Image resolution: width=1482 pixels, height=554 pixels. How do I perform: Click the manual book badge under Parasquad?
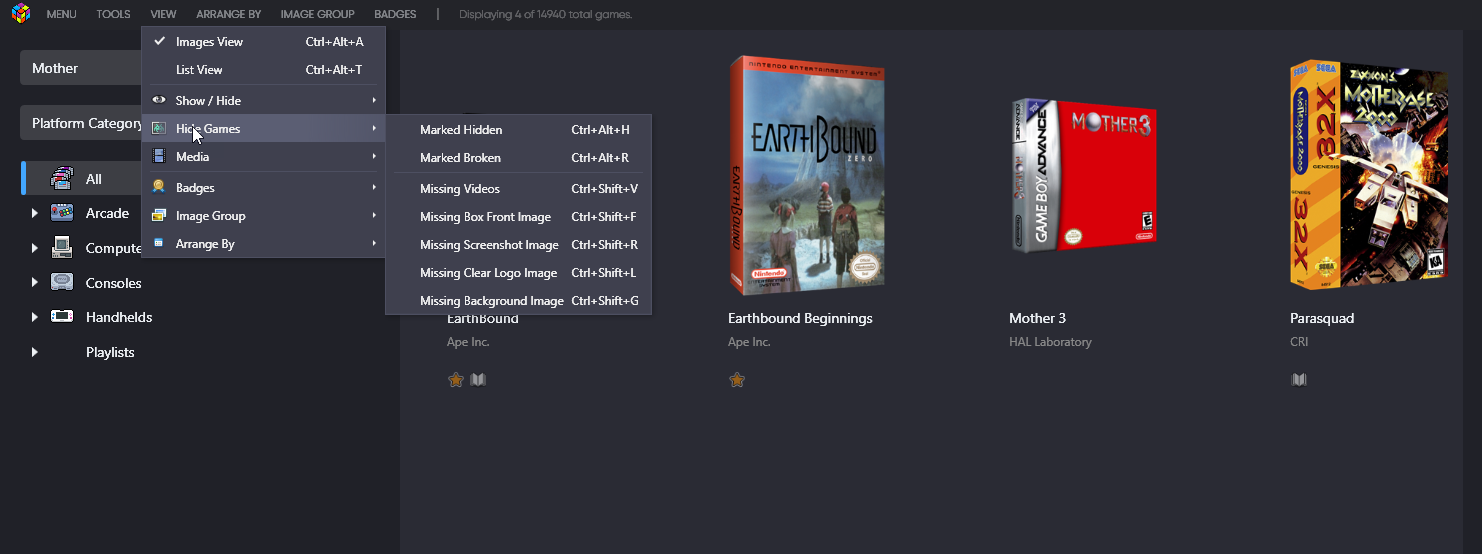point(1299,380)
